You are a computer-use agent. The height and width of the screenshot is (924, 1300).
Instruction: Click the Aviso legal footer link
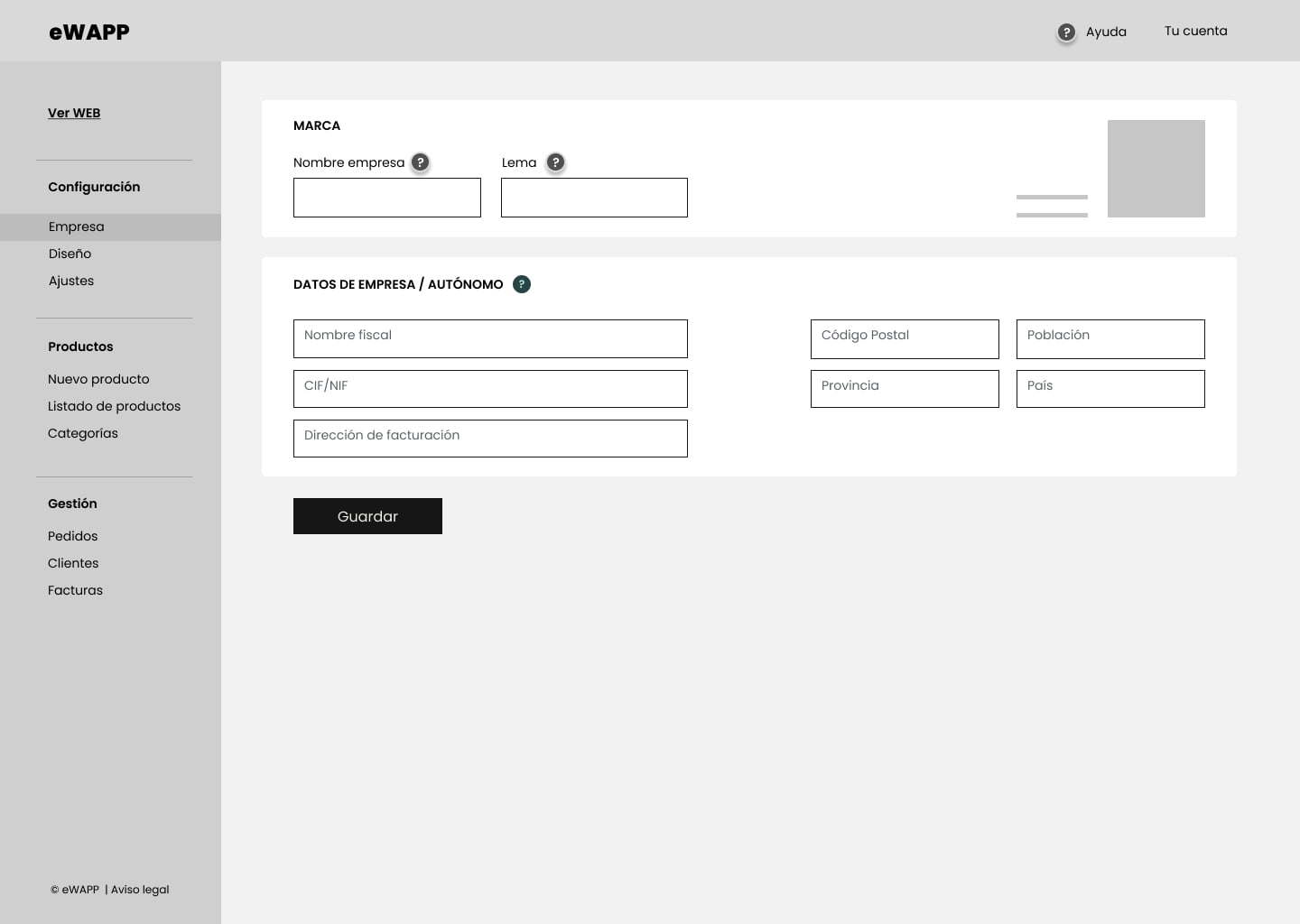pos(140,890)
